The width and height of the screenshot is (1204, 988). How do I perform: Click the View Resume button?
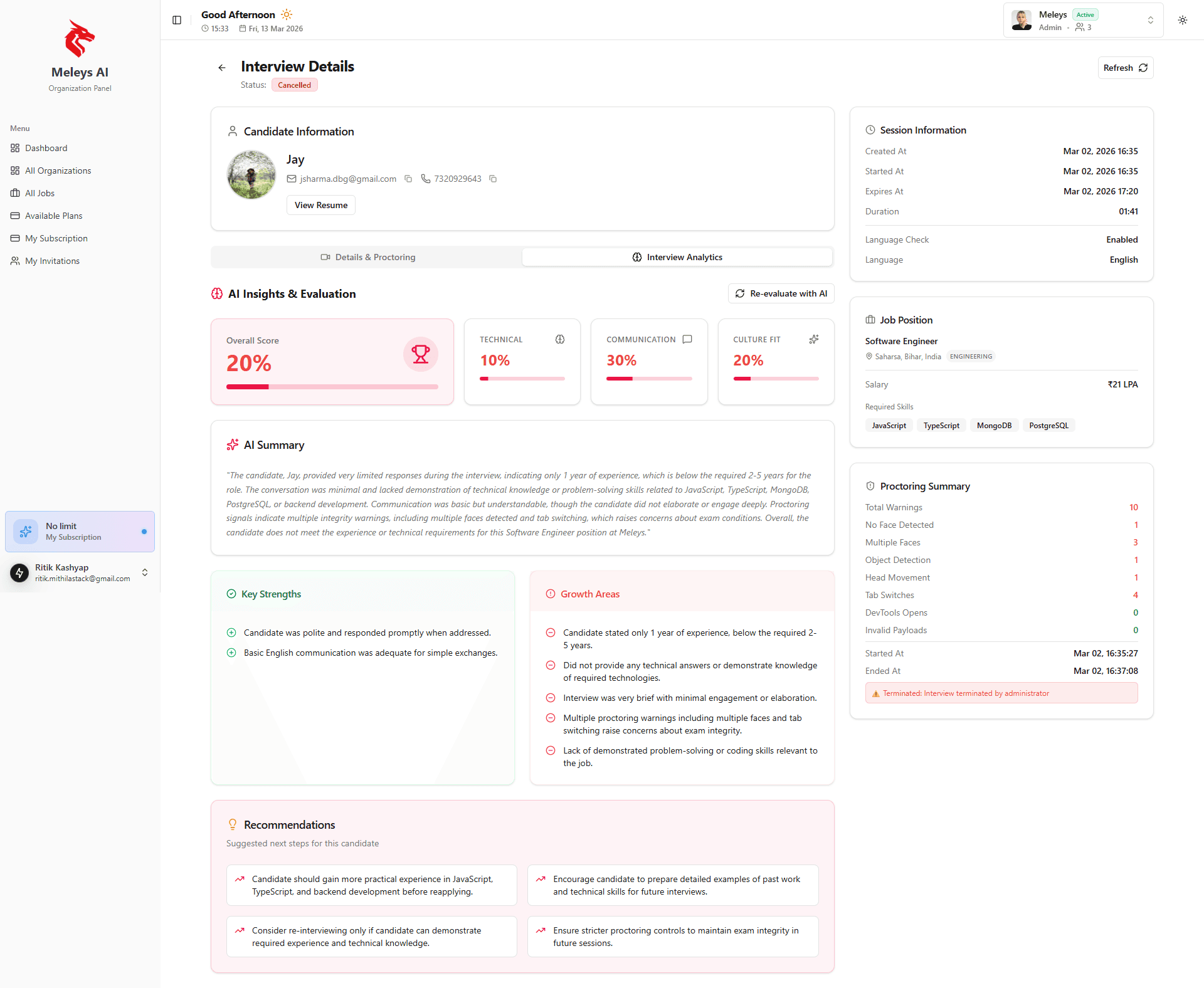click(321, 205)
